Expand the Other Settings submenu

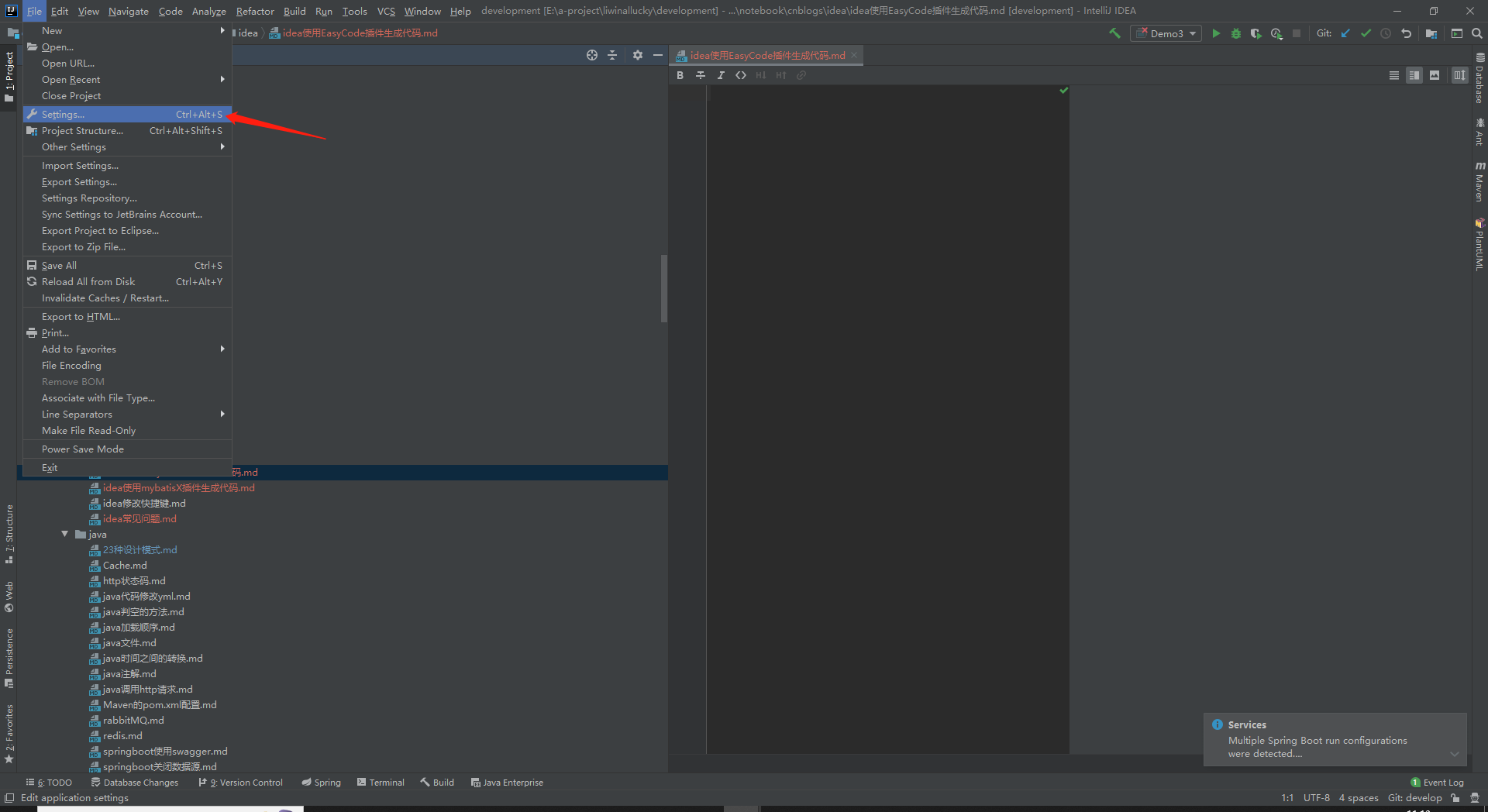pyautogui.click(x=127, y=147)
